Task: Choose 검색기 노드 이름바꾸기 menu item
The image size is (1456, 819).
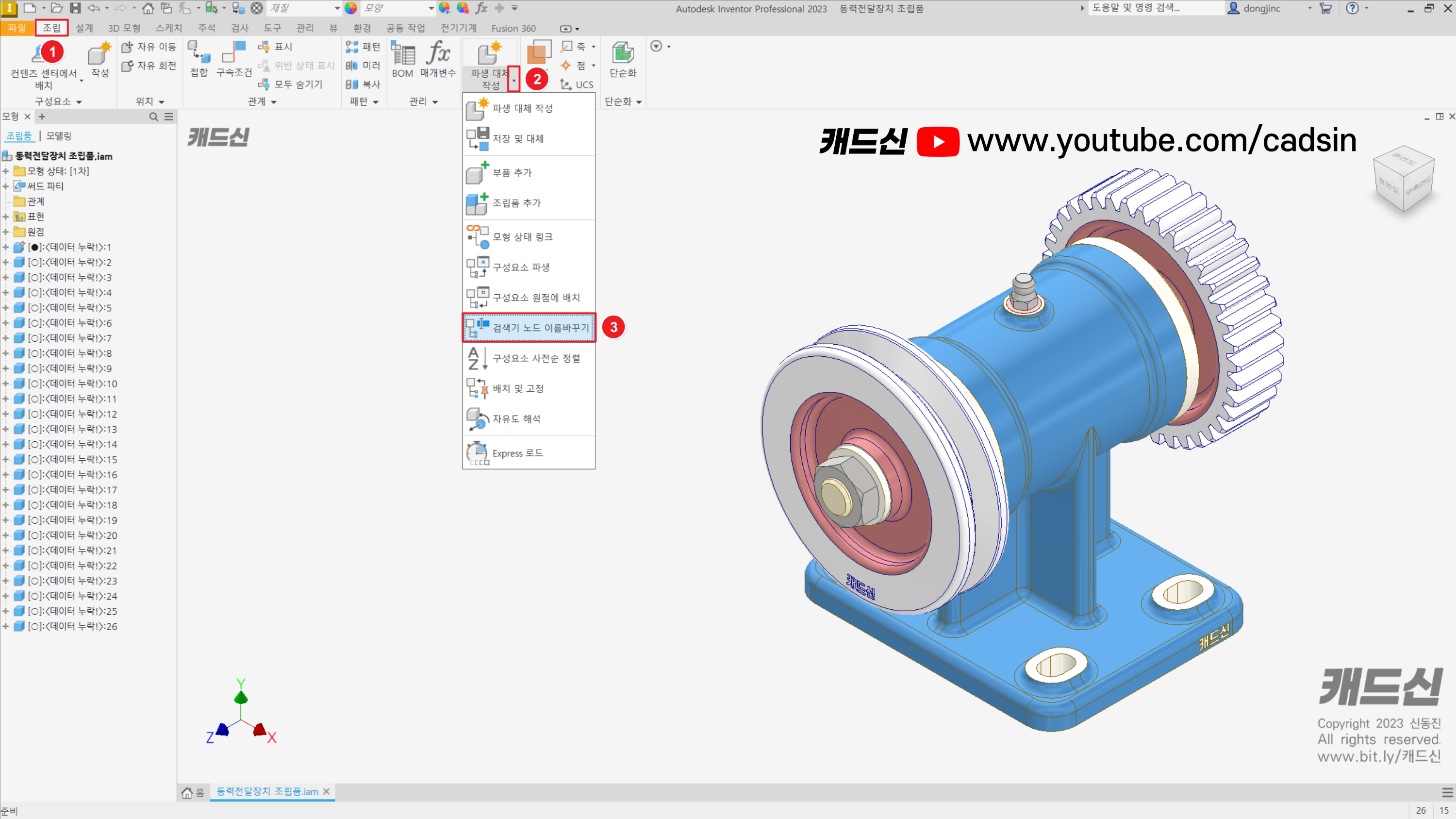Action: pos(529,328)
